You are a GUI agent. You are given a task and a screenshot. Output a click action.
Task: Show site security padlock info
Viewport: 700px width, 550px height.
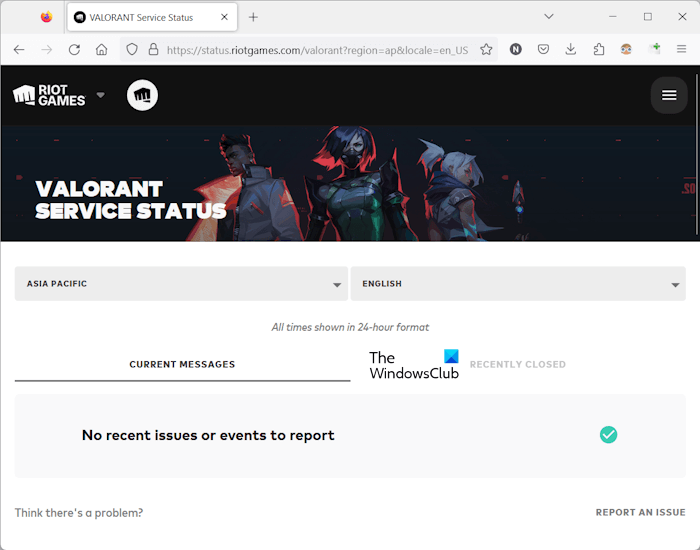pyautogui.click(x=153, y=50)
